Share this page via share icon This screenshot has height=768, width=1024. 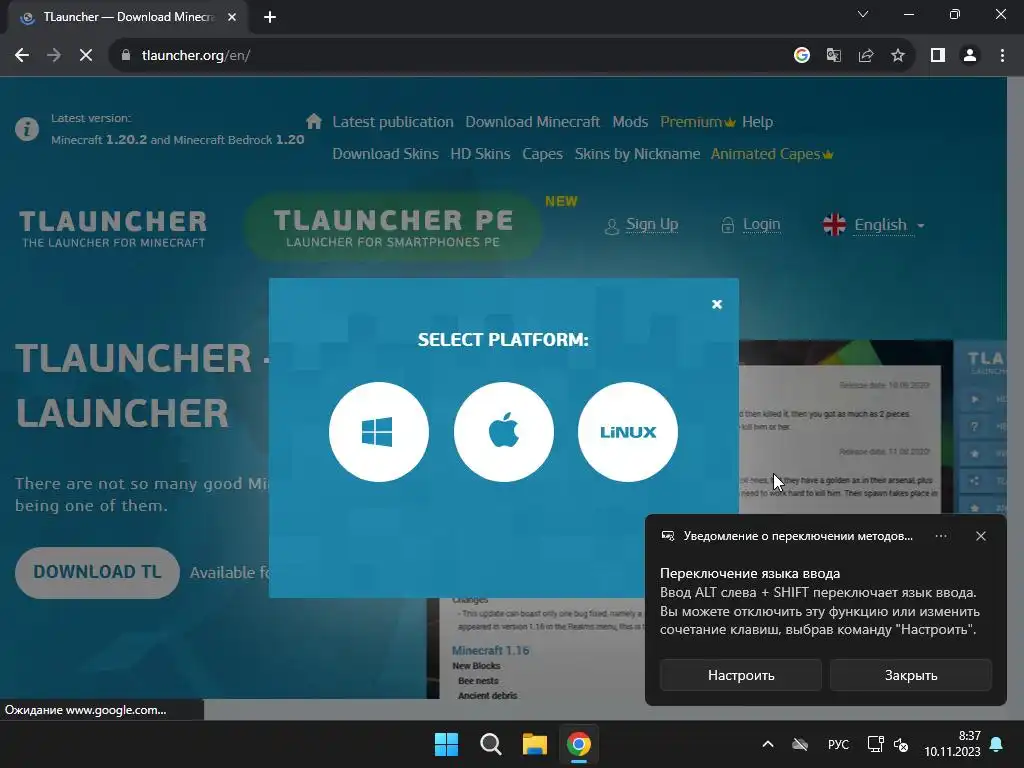pyautogui.click(x=866, y=56)
